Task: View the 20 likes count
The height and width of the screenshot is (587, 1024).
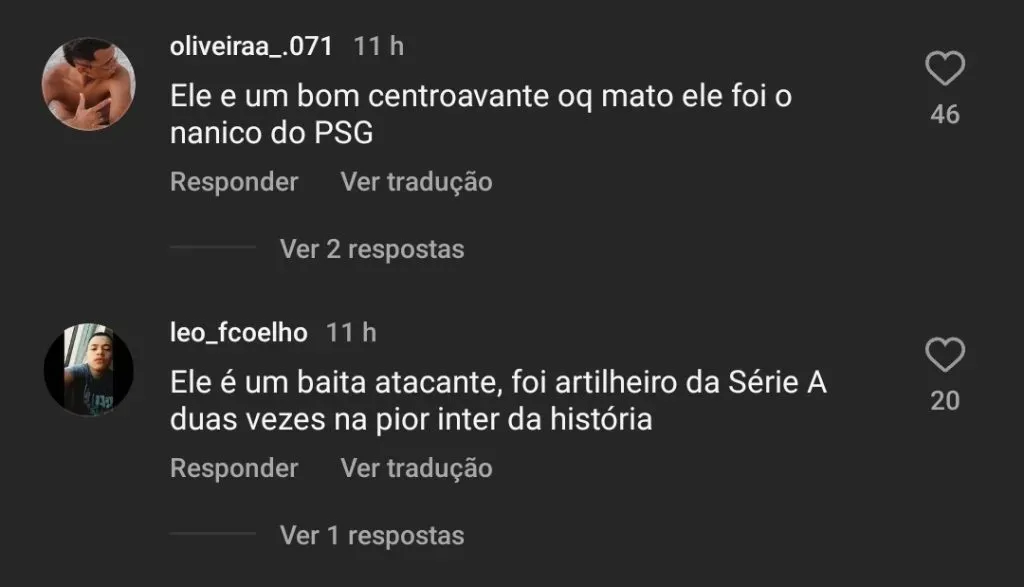Action: pos(944,401)
